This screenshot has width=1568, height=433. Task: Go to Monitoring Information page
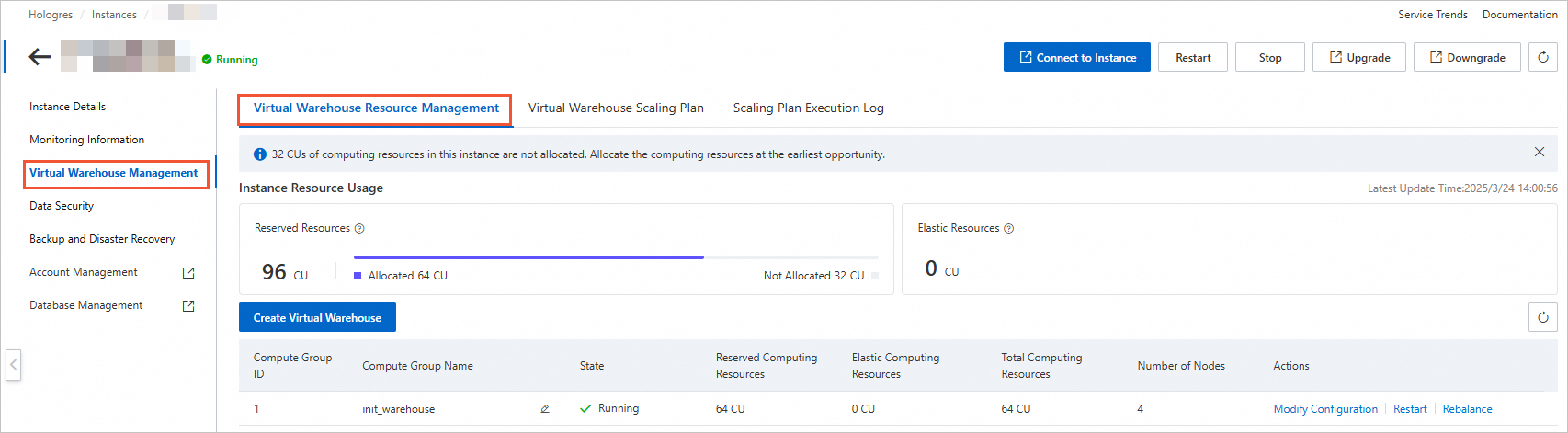pyautogui.click(x=86, y=140)
